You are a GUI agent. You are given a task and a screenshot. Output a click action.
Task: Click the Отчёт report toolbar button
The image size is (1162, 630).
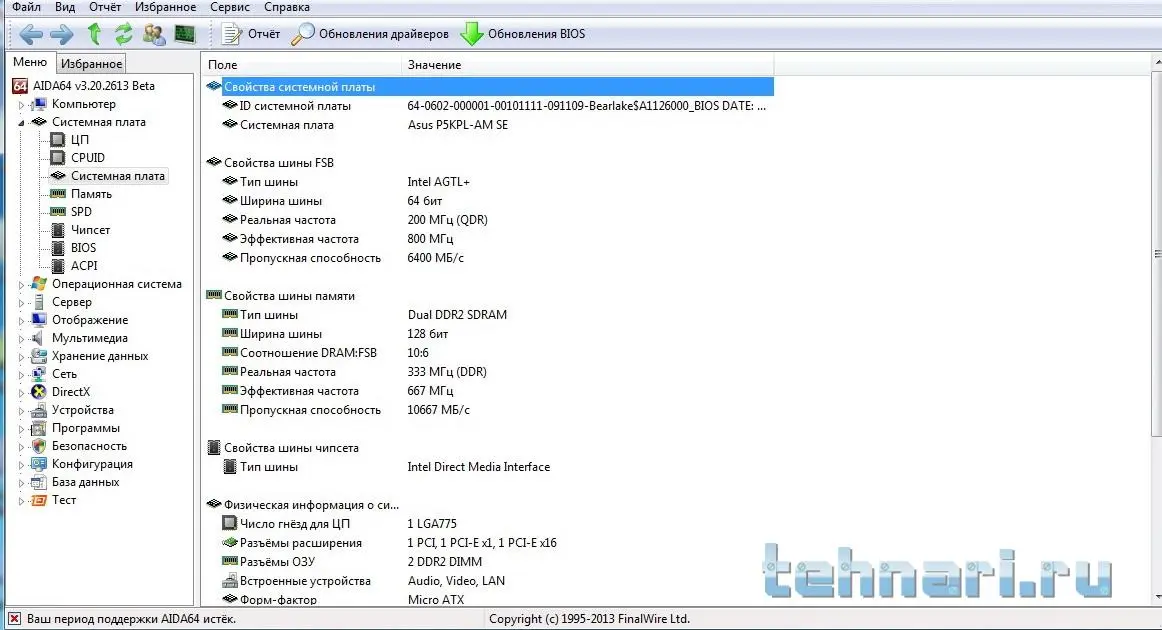tap(250, 34)
